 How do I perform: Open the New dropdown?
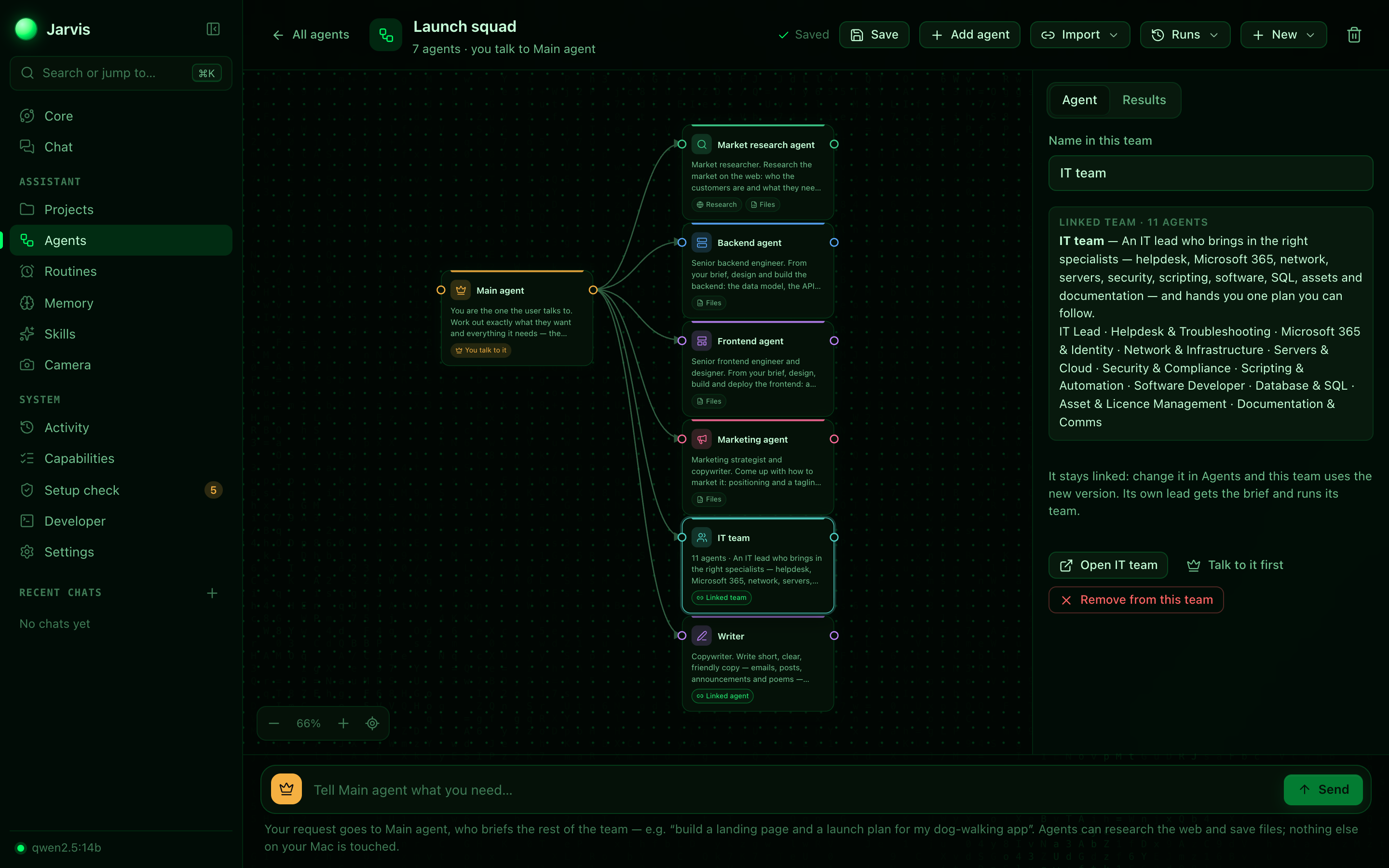click(x=1283, y=35)
